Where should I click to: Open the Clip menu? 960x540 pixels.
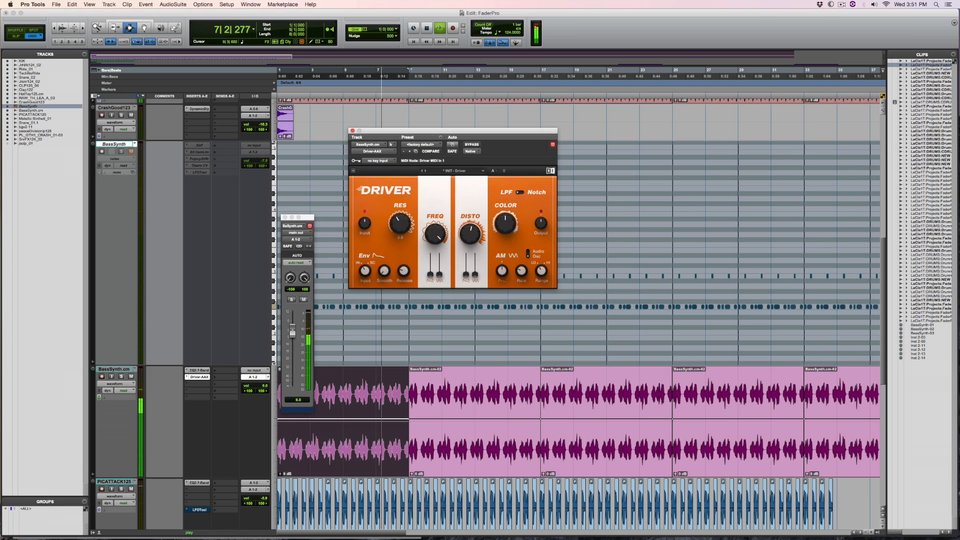pos(127,4)
